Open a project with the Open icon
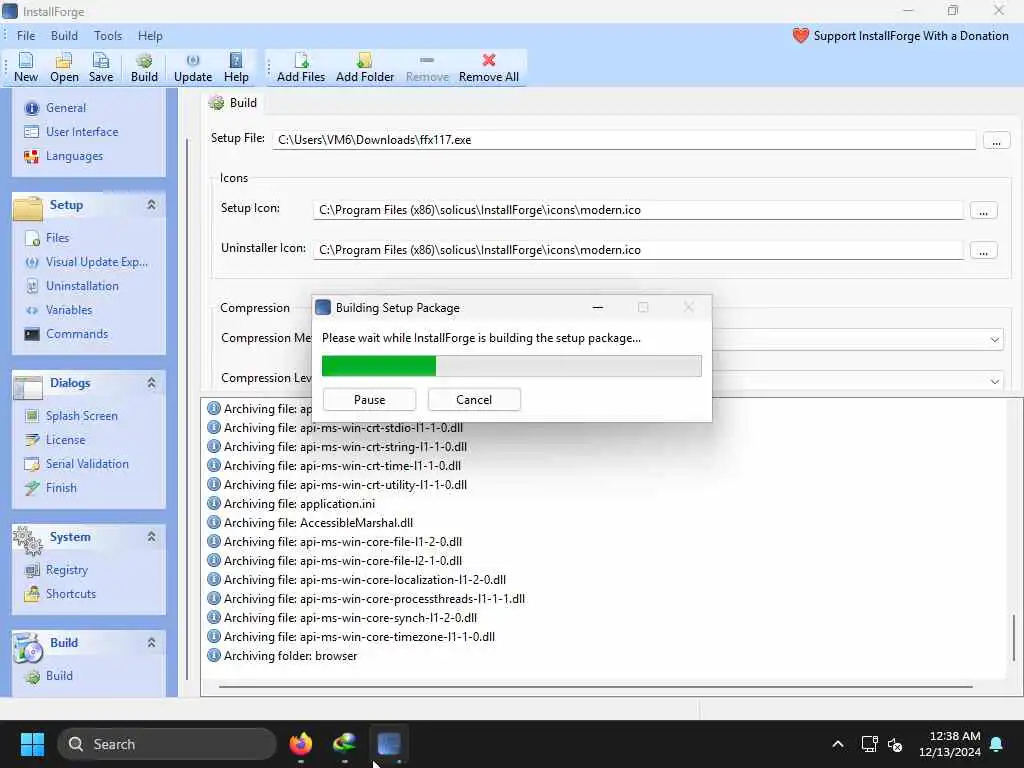This screenshot has height=768, width=1024. [64, 67]
